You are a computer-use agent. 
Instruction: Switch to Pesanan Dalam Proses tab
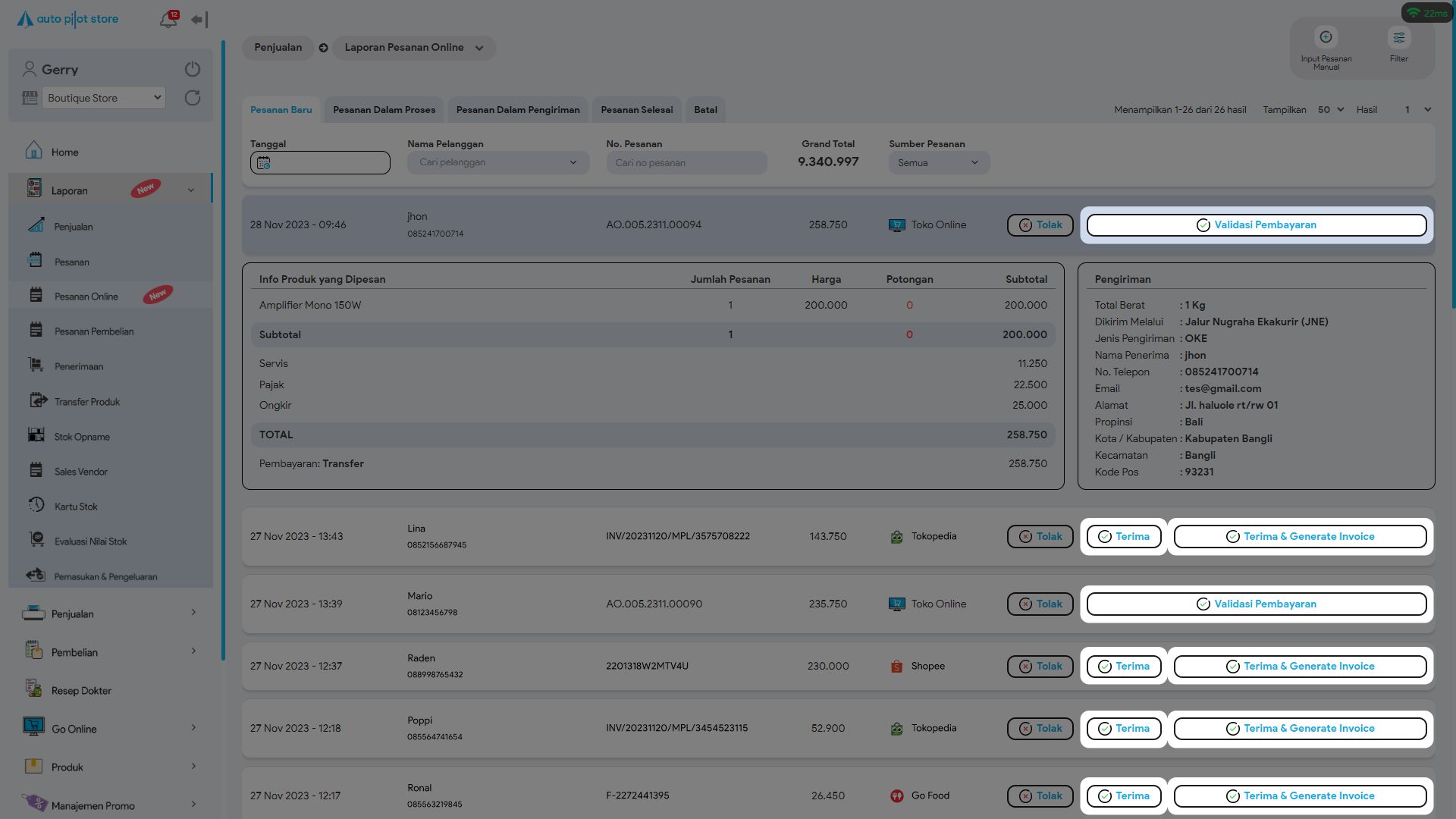(384, 110)
